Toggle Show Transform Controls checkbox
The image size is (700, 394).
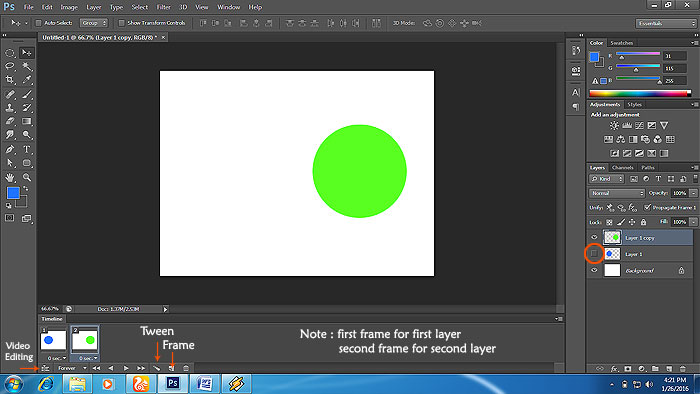tap(121, 23)
